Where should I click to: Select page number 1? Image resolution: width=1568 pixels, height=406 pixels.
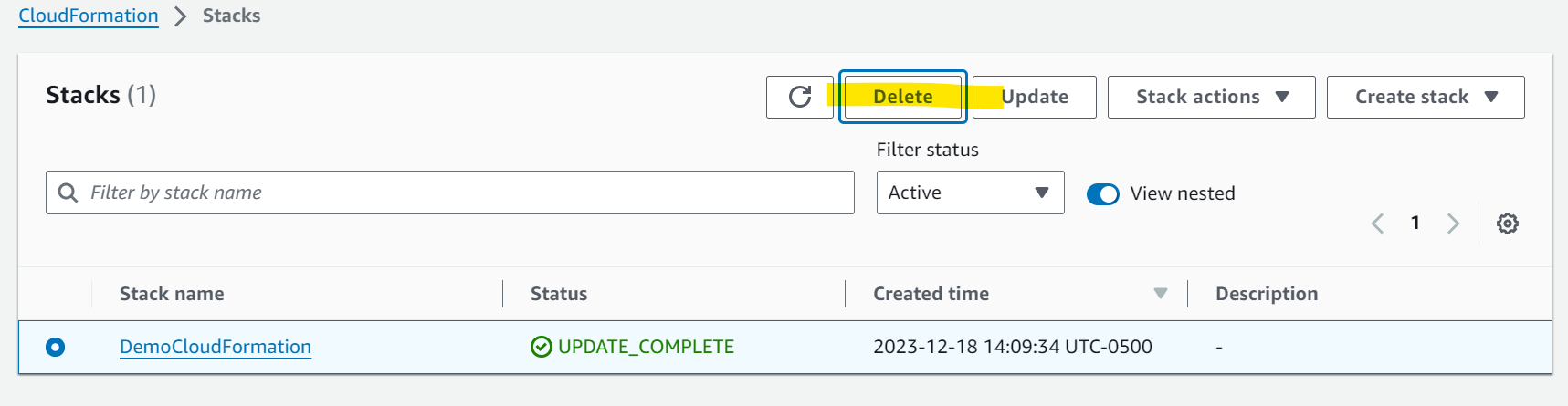pyautogui.click(x=1415, y=223)
